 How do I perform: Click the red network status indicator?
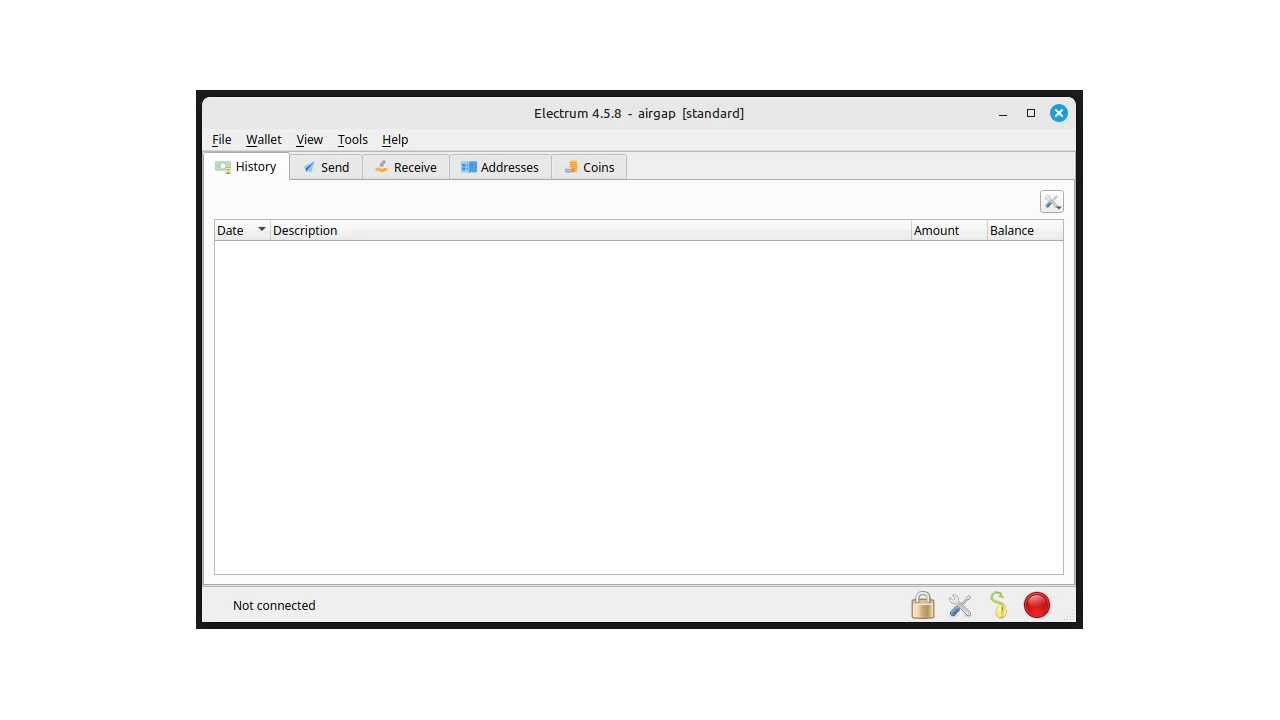pyautogui.click(x=1036, y=605)
